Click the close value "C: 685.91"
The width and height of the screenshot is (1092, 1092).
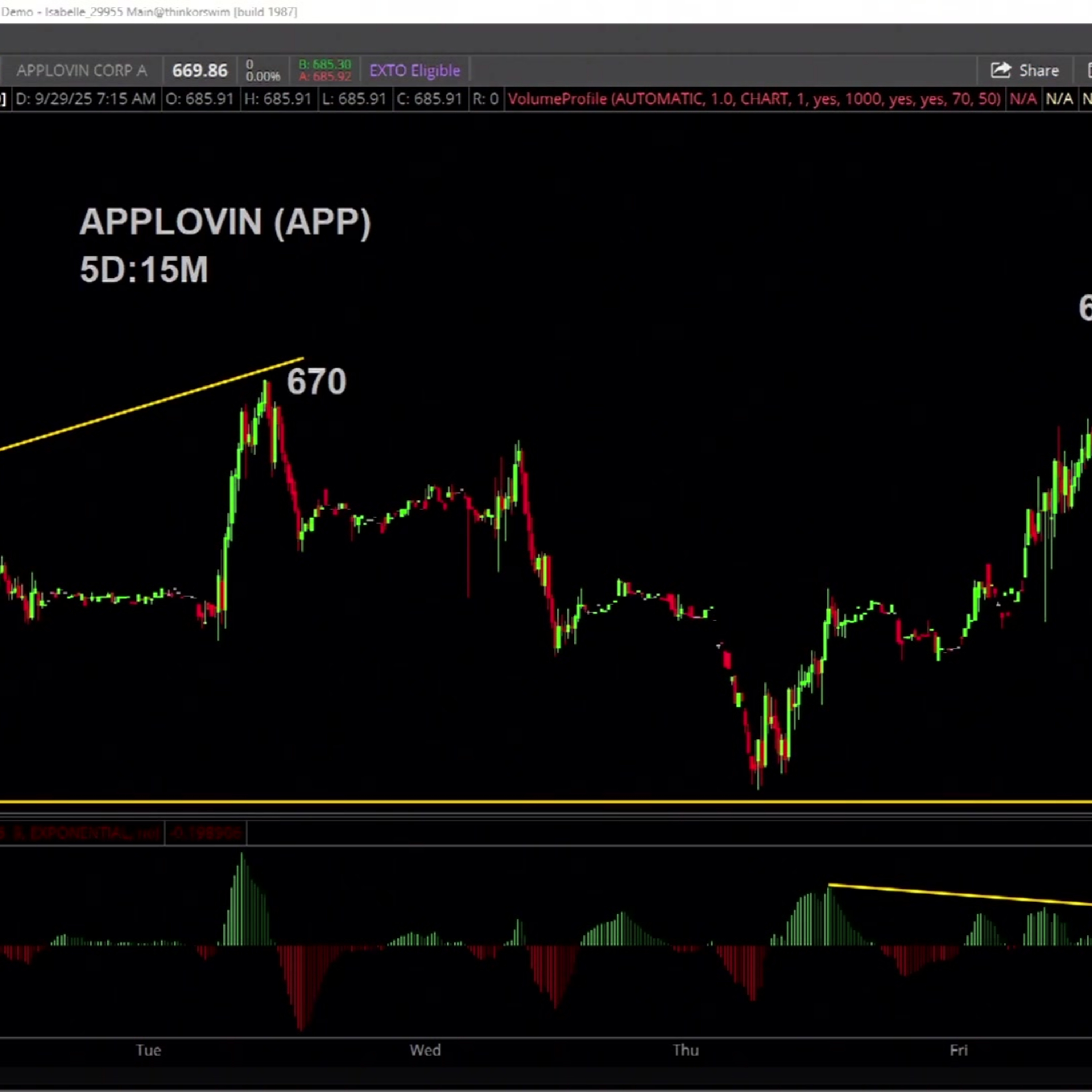tap(430, 99)
